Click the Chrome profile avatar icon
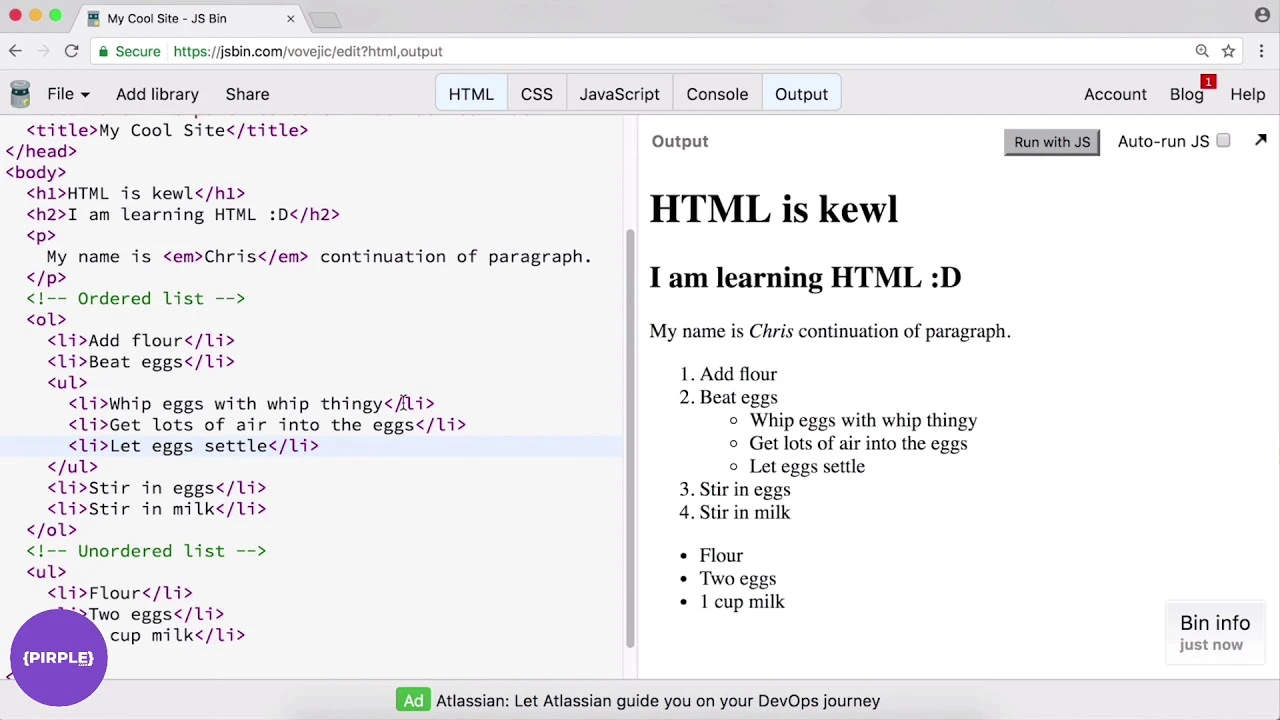This screenshot has height=720, width=1280. pyautogui.click(x=1262, y=15)
